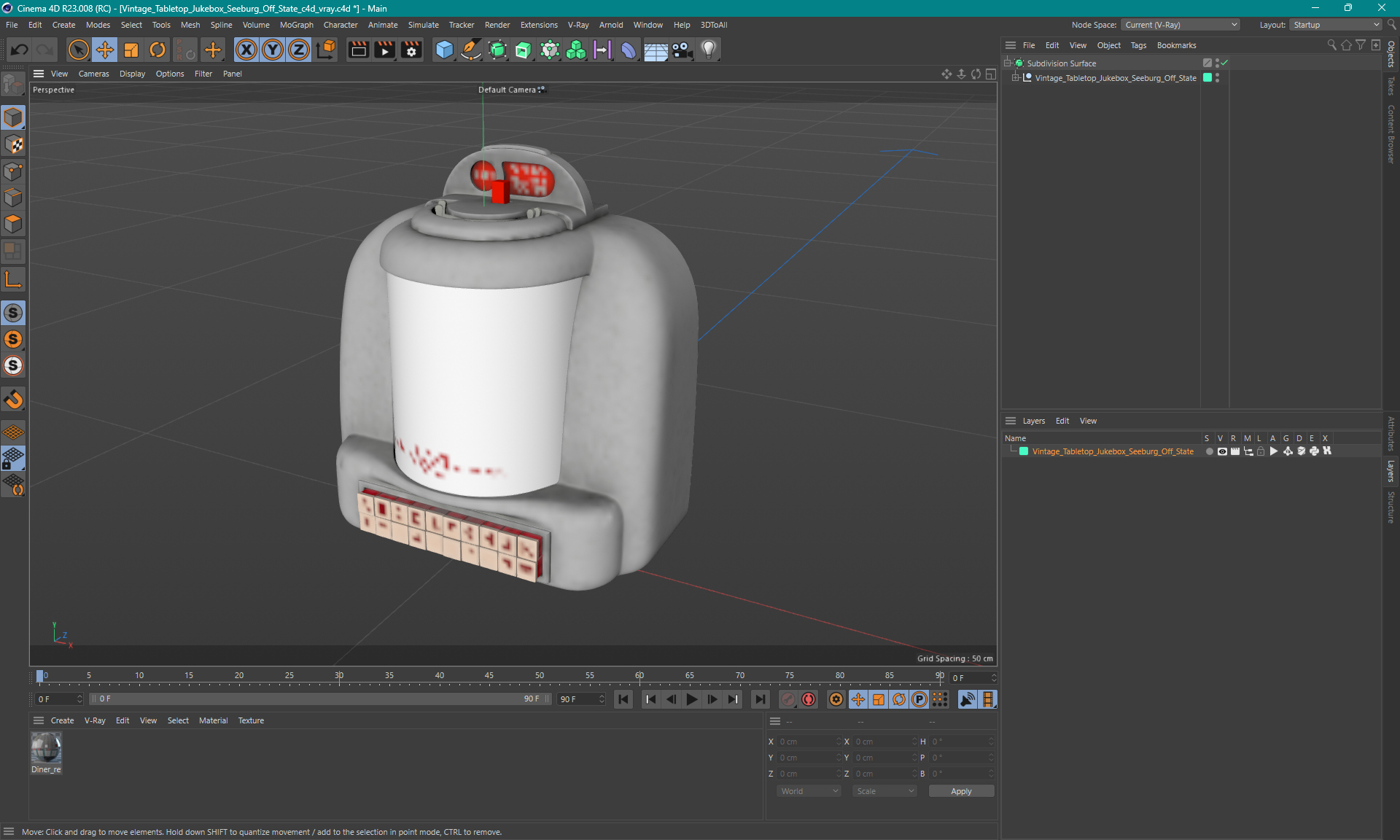The image size is (1400, 840).
Task: Play the animation forward
Action: click(691, 699)
